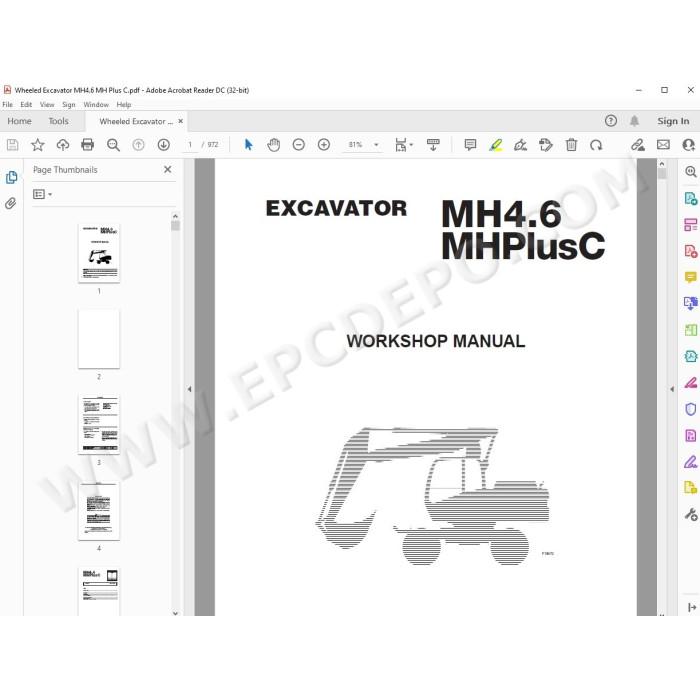Image resolution: width=700 pixels, height=700 pixels.
Task: Open the Attachments paperclip panel
Action: [11, 204]
